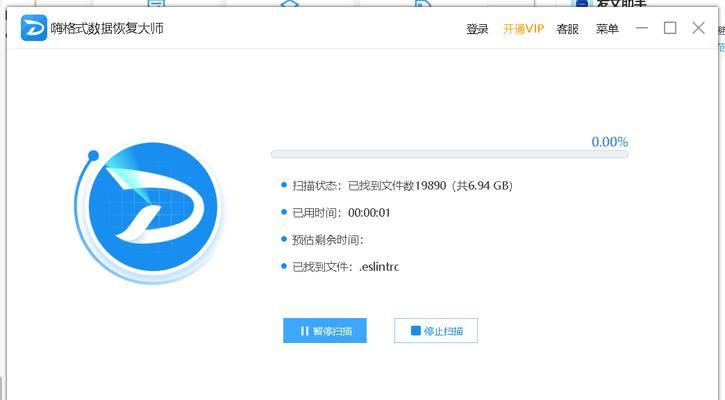Maximize the data recovery window
Viewport: 725px width, 400px height.
click(670, 28)
